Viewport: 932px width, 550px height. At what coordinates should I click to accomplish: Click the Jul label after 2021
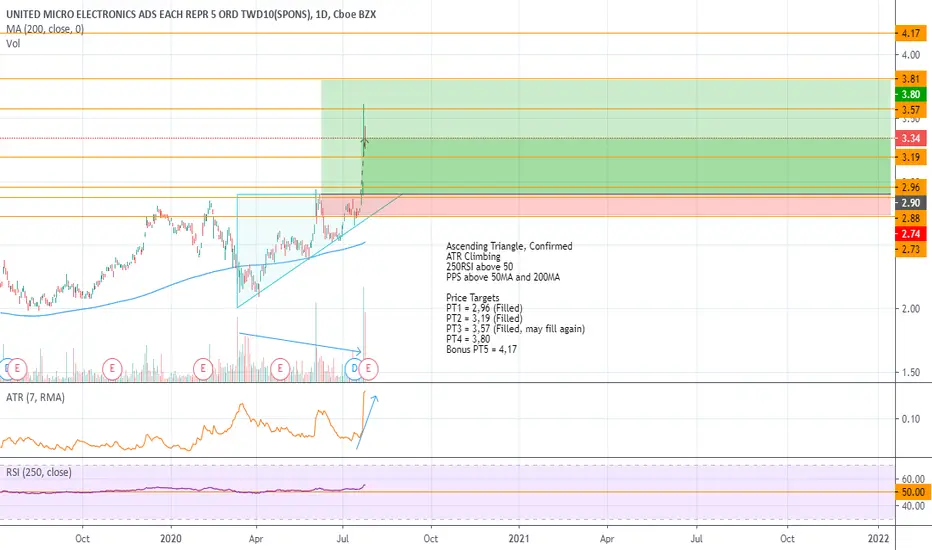[x=696, y=539]
